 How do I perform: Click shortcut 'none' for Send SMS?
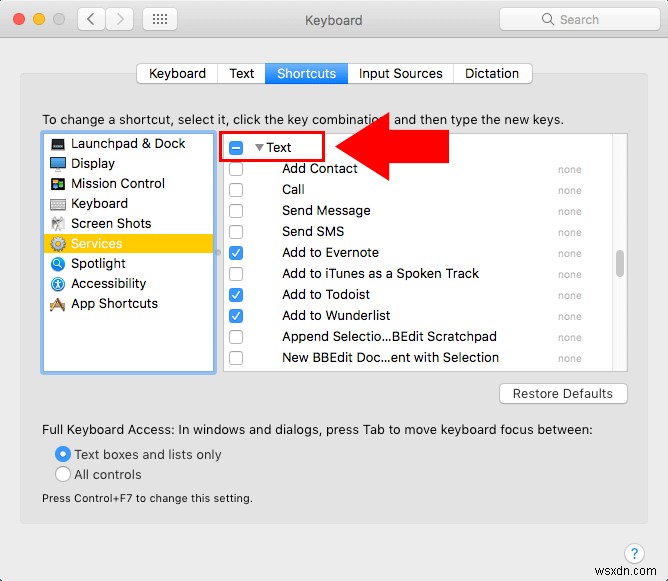[x=570, y=233]
